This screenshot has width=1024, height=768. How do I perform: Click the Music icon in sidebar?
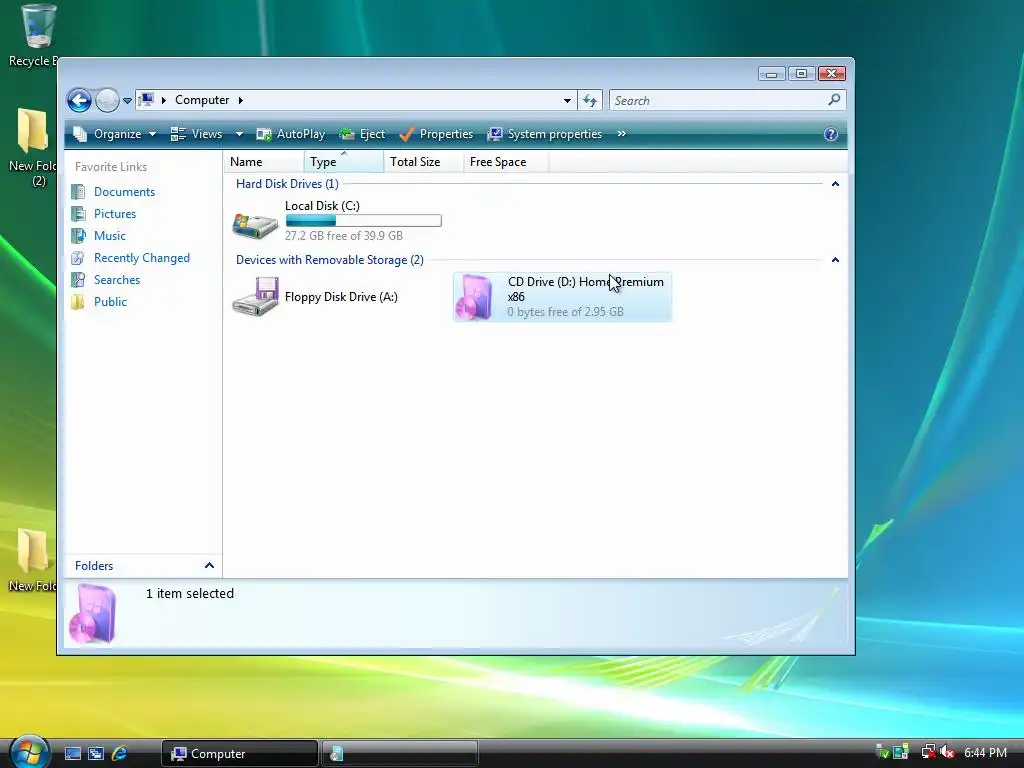[78, 236]
